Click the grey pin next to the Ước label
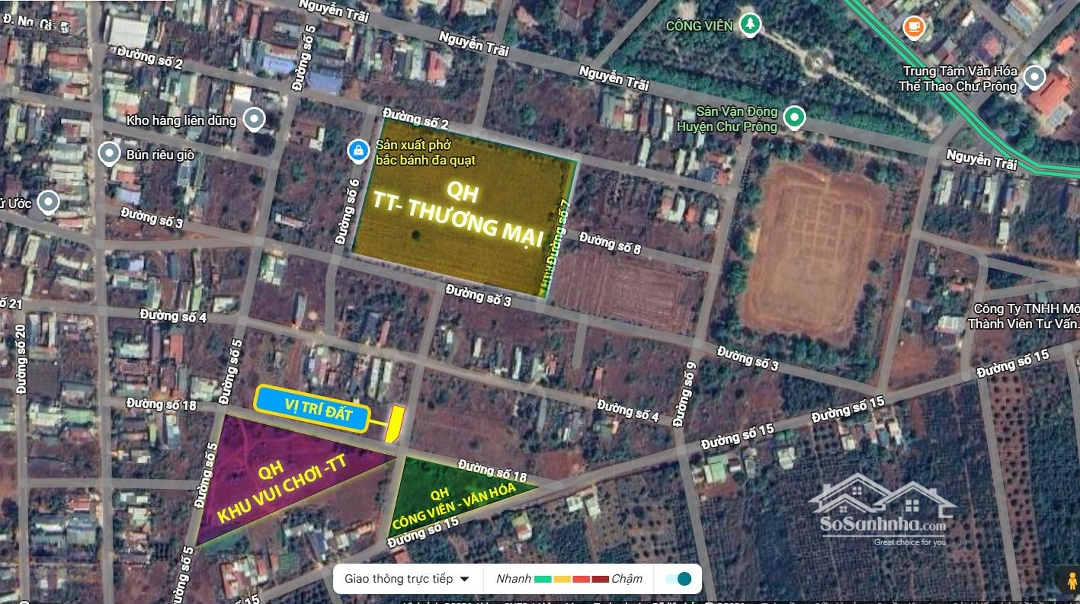 (47, 203)
